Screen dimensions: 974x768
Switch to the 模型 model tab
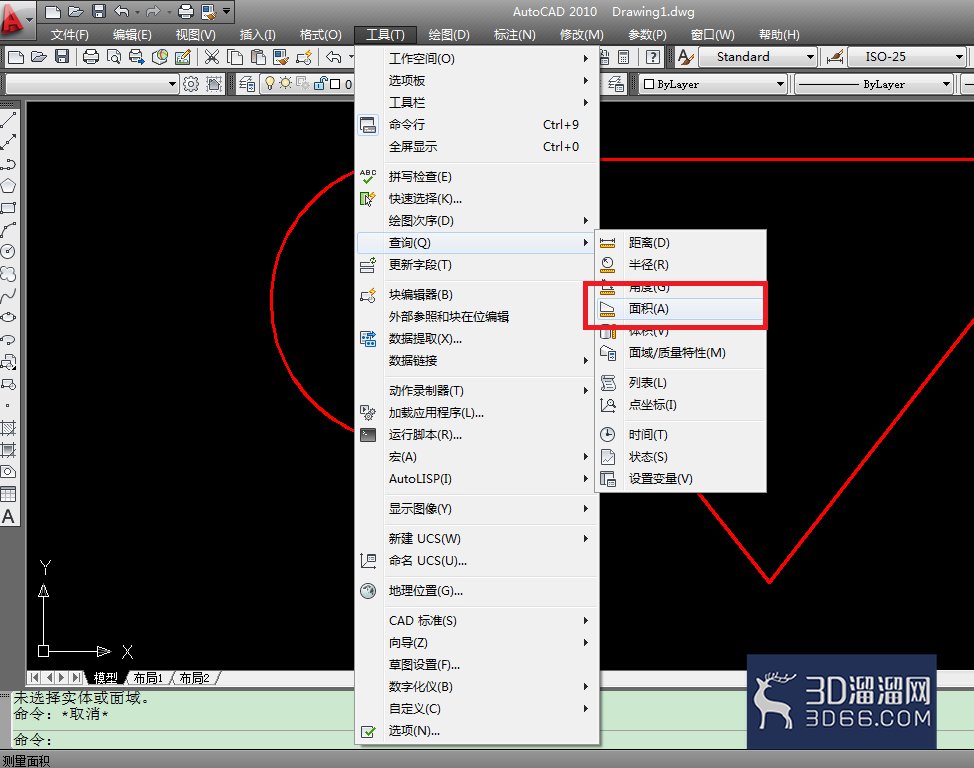pyautogui.click(x=105, y=678)
